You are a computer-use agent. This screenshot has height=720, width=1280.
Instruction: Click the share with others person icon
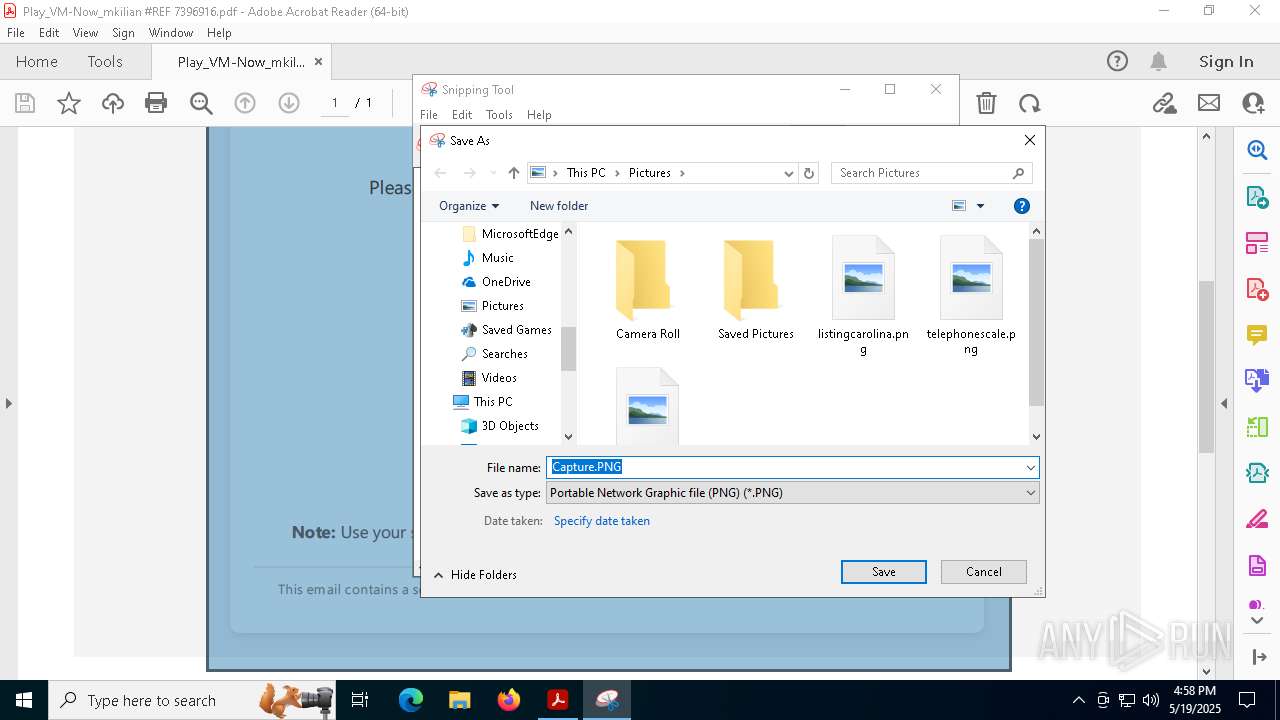(x=1253, y=103)
